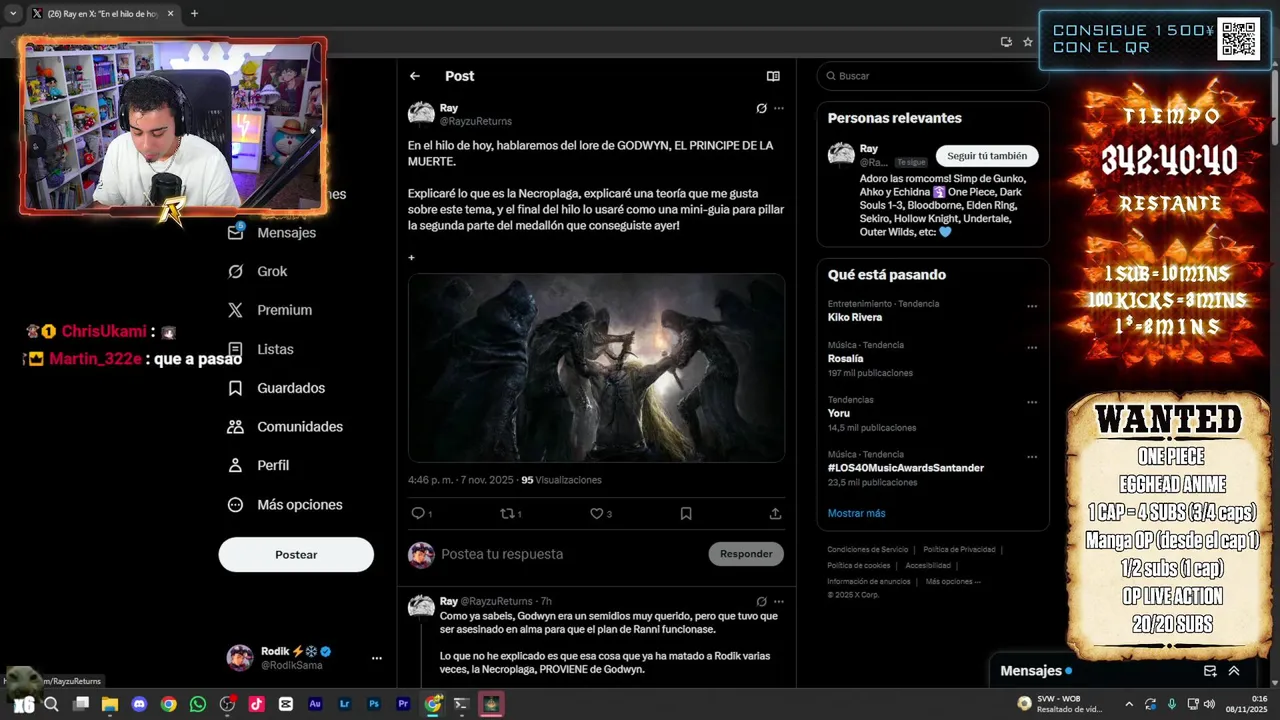Open Grok in the sidebar
Screen dimensions: 1280x720
(258, 271)
